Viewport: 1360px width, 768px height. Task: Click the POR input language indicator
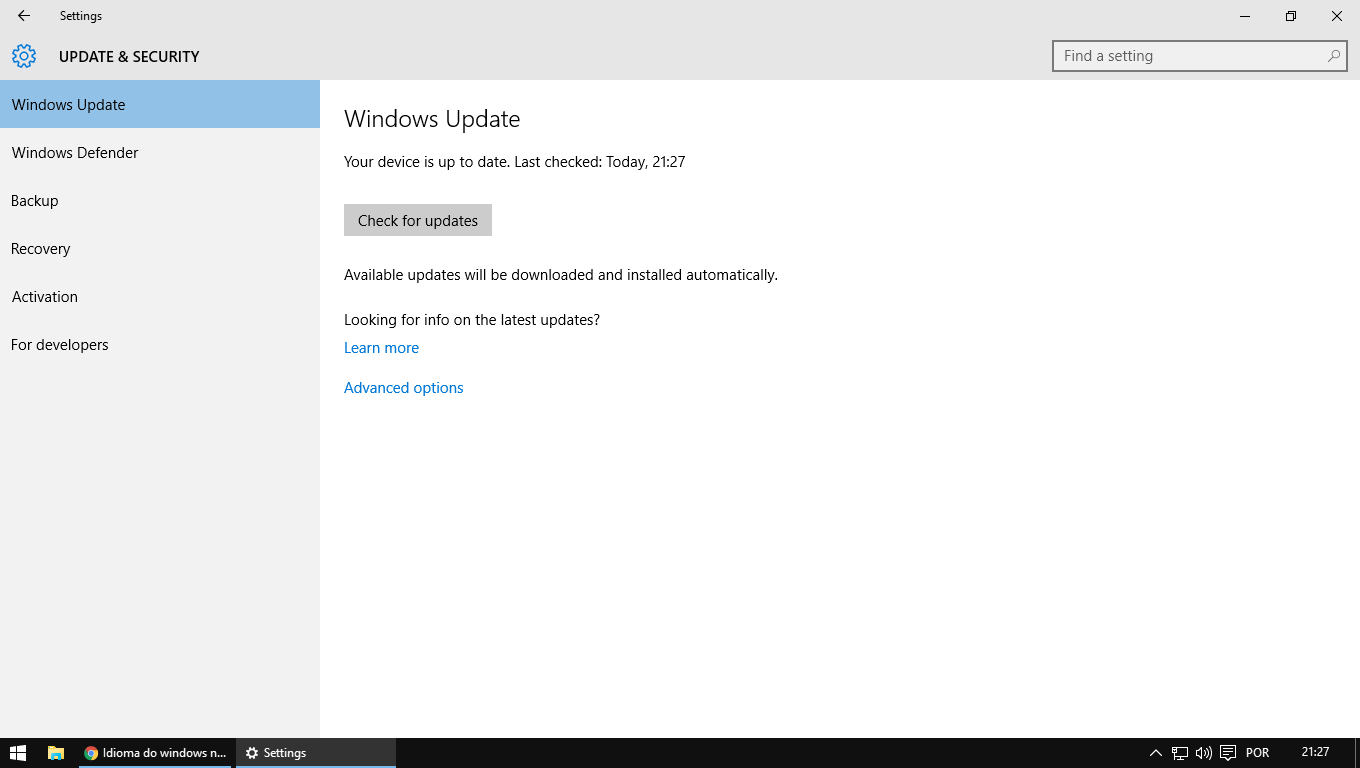1257,753
